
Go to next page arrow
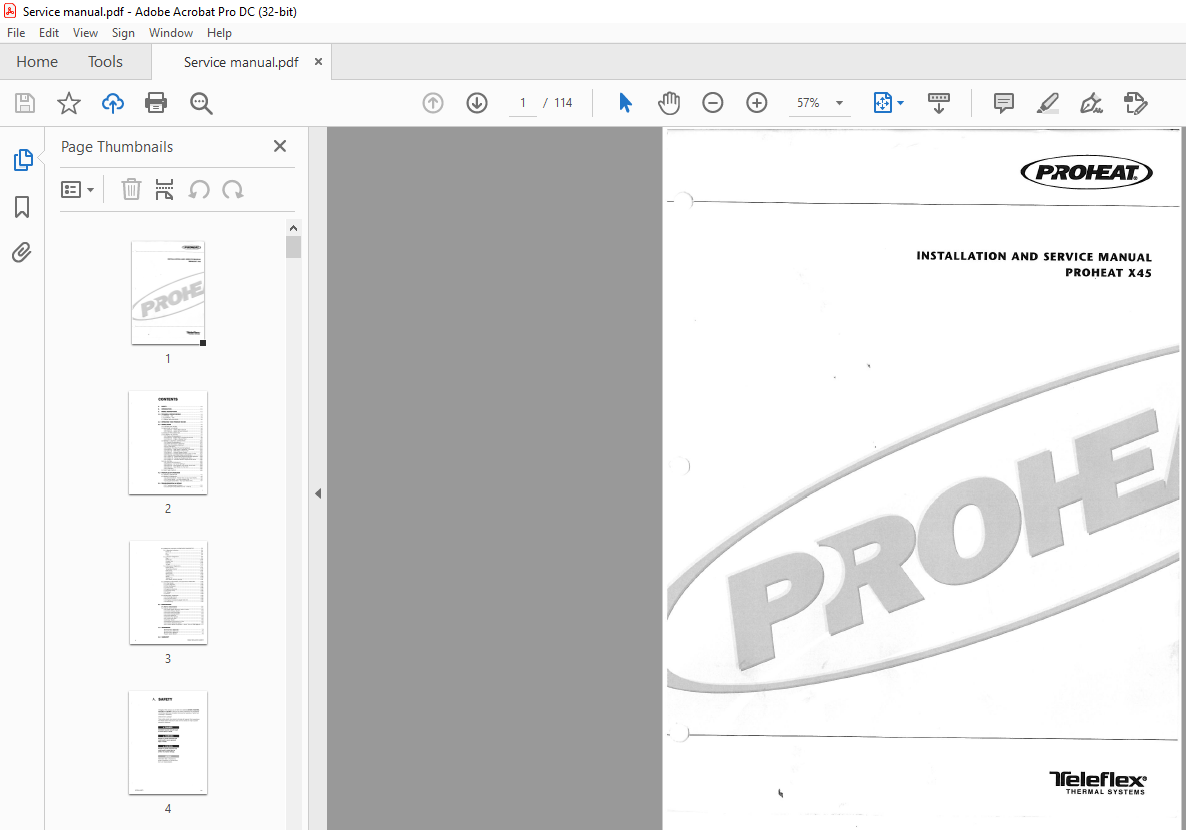point(477,103)
